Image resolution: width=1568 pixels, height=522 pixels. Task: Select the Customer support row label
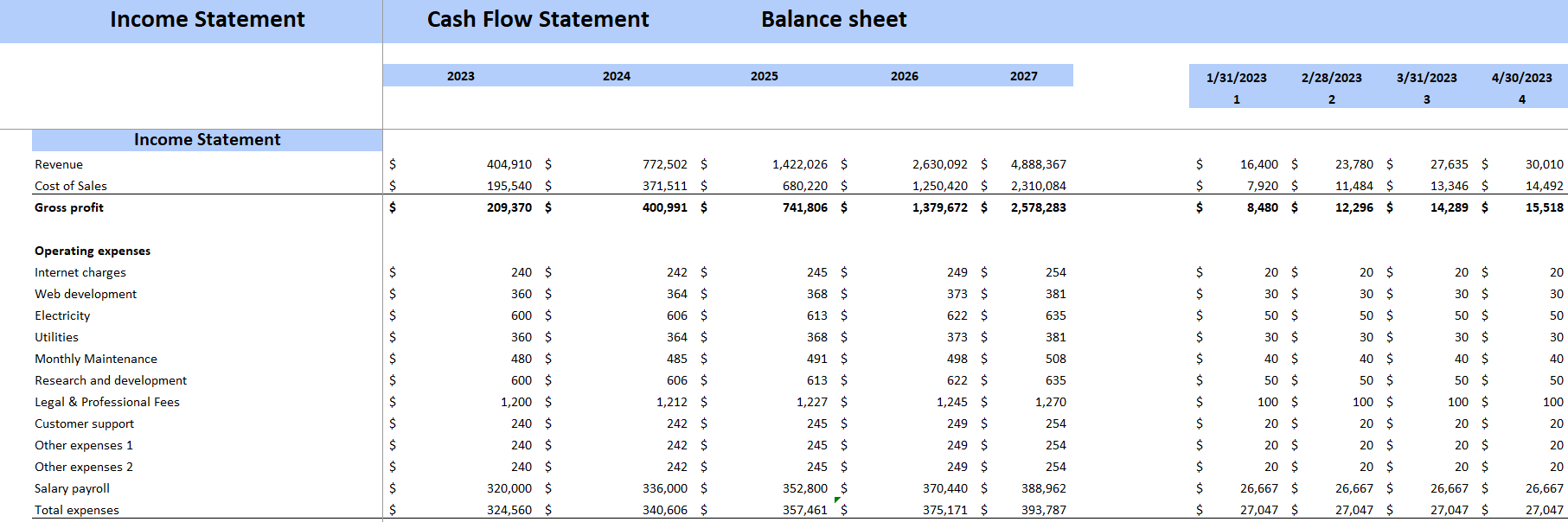tap(85, 423)
